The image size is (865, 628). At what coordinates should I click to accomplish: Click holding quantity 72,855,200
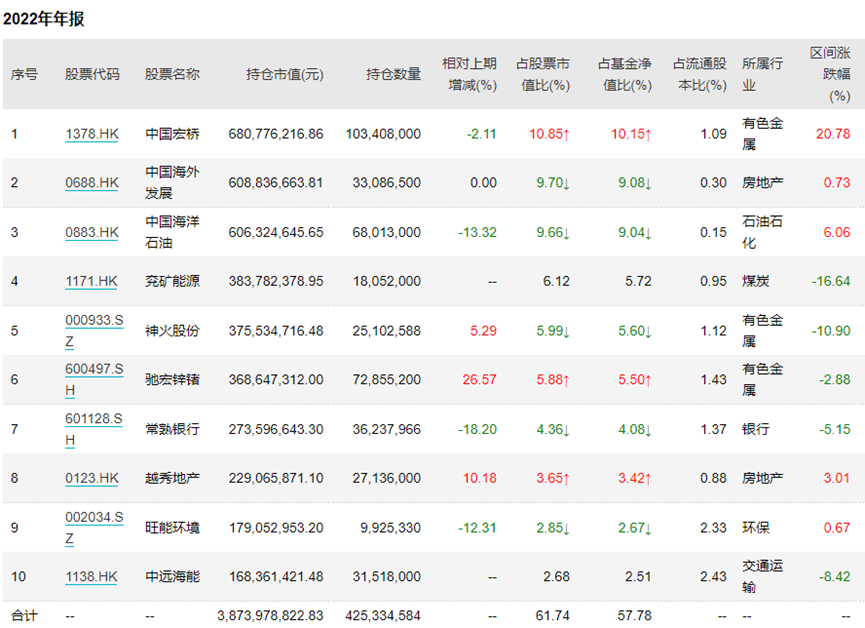(x=387, y=380)
